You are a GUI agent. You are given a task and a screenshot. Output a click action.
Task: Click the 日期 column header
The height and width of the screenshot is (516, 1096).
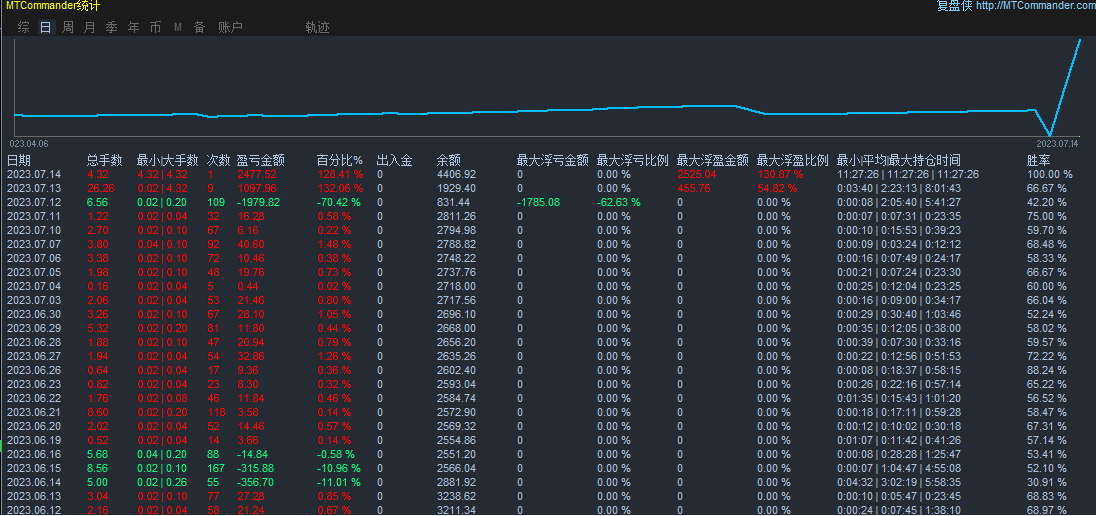pos(19,160)
